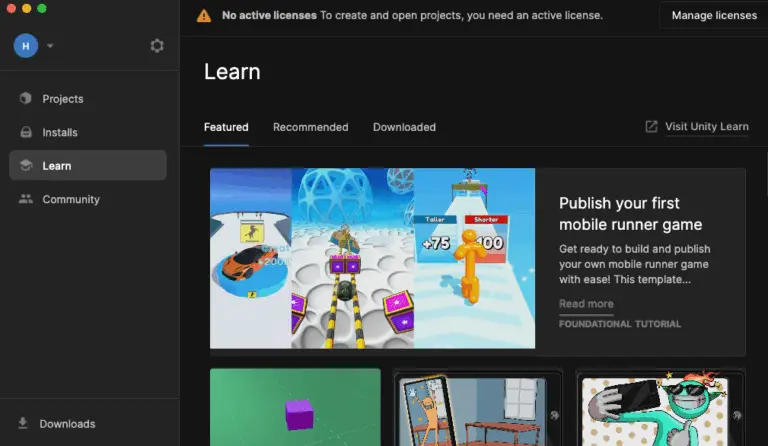Click the external link icon beside Visit Unity Learn

(651, 127)
